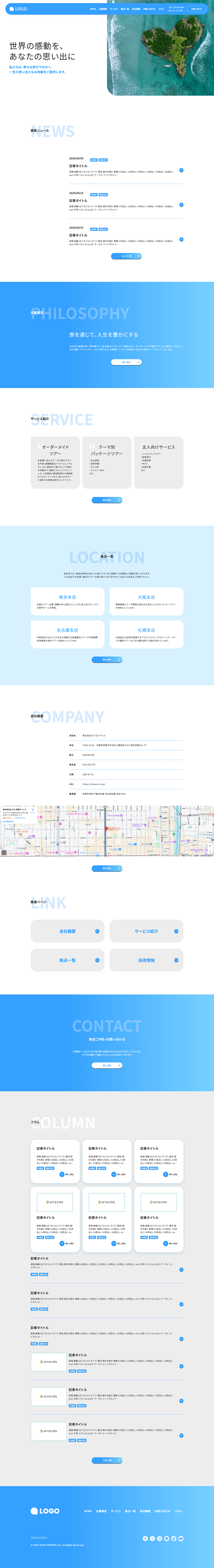Click the Facebook icon in the footer
This screenshot has width=214, height=1568.
145,1539
